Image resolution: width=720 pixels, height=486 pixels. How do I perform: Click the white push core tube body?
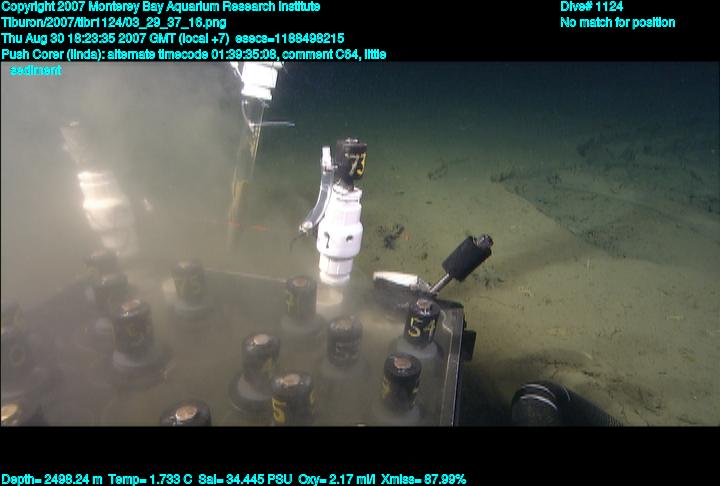pyautogui.click(x=339, y=234)
